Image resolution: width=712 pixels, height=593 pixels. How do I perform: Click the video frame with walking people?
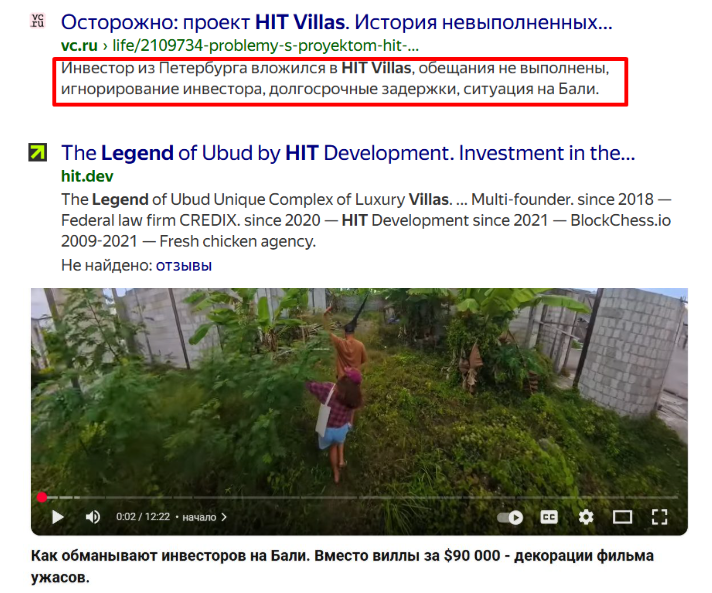pyautogui.click(x=359, y=390)
